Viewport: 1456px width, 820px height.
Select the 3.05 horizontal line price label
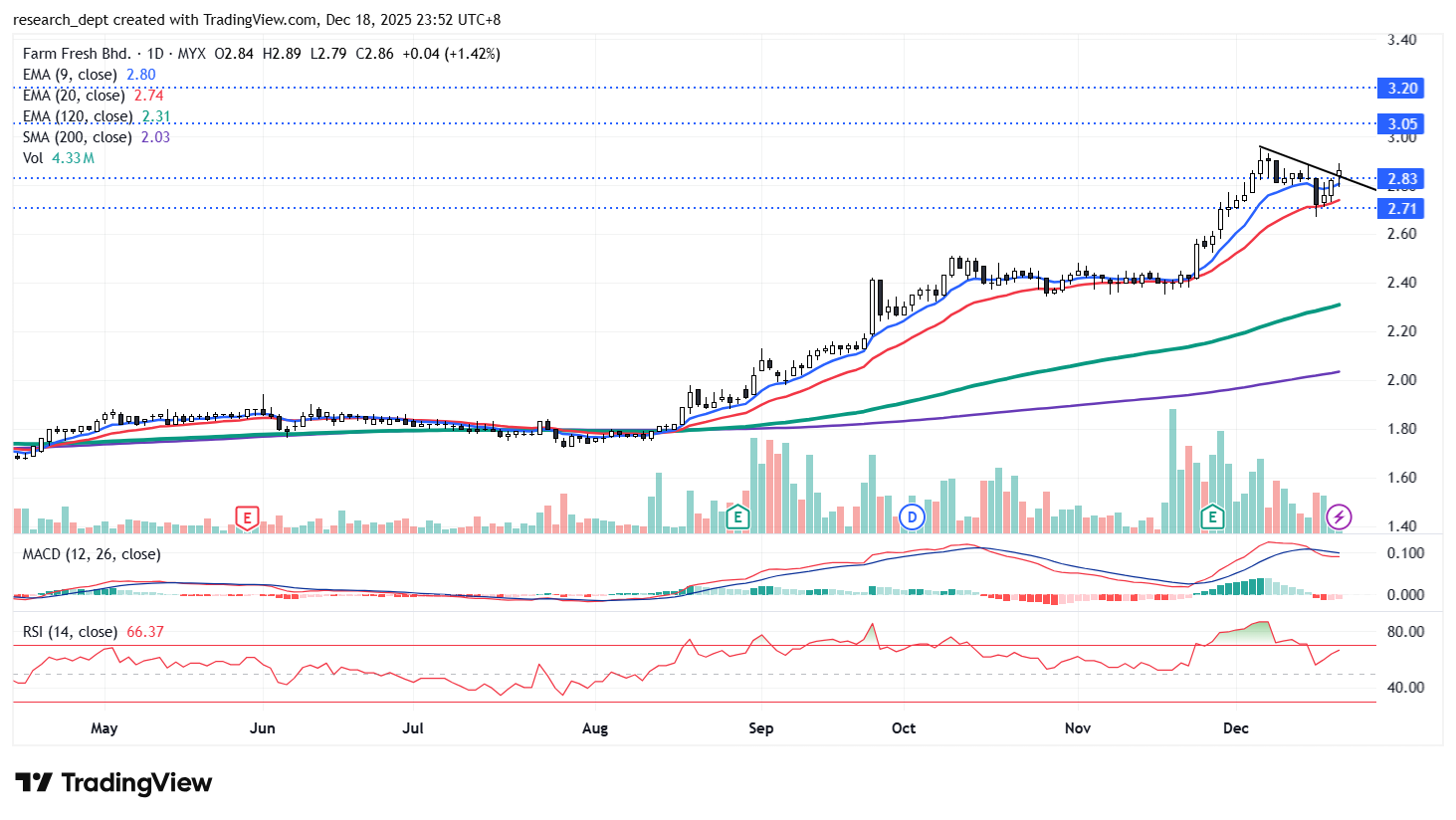tap(1401, 124)
